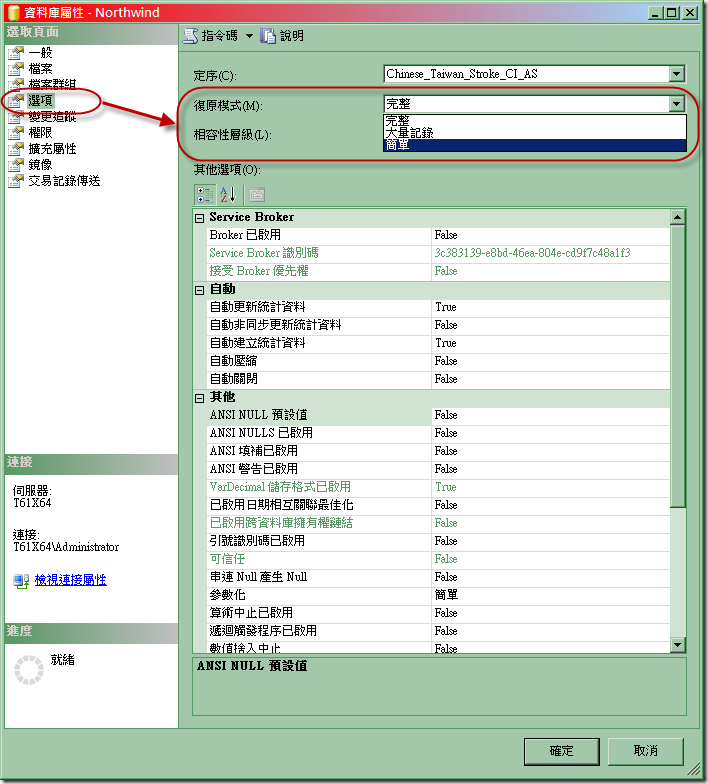This screenshot has width=708, height=784.
Task: Click the connection properties icon
Action: [x=21, y=580]
